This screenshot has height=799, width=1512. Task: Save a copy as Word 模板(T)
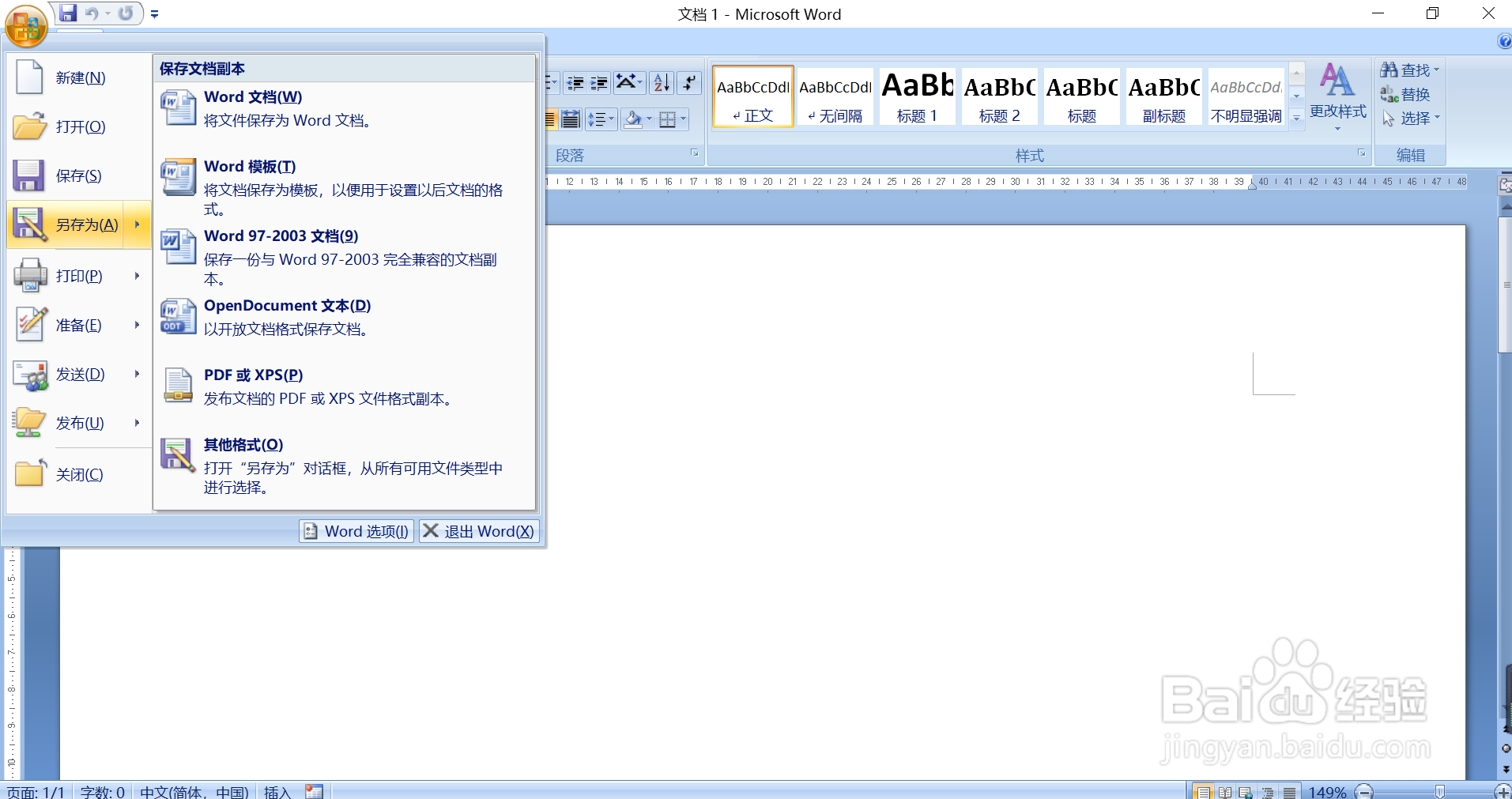tap(345, 187)
